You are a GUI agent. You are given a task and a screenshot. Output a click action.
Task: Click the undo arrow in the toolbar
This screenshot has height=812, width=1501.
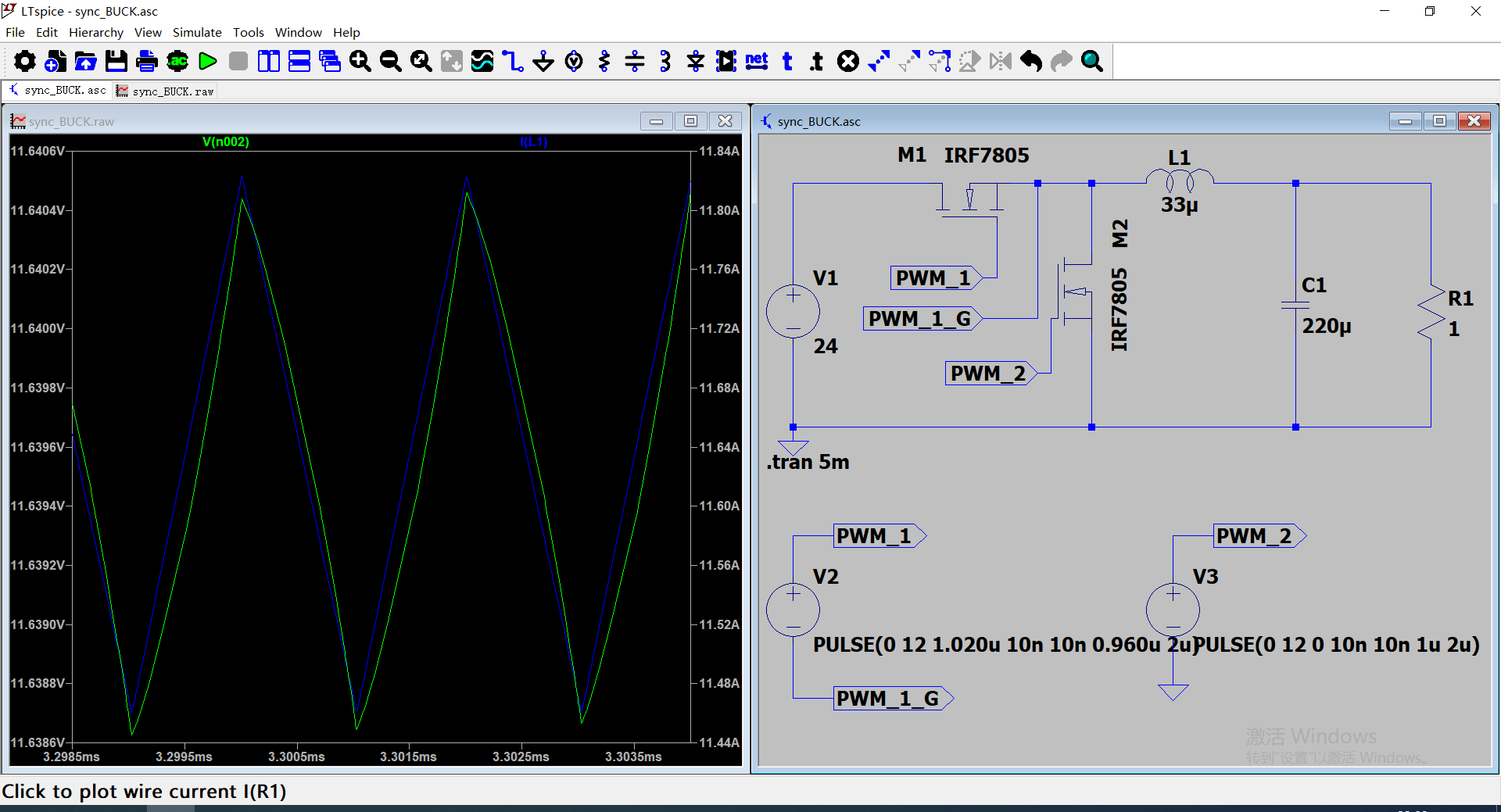1031,61
